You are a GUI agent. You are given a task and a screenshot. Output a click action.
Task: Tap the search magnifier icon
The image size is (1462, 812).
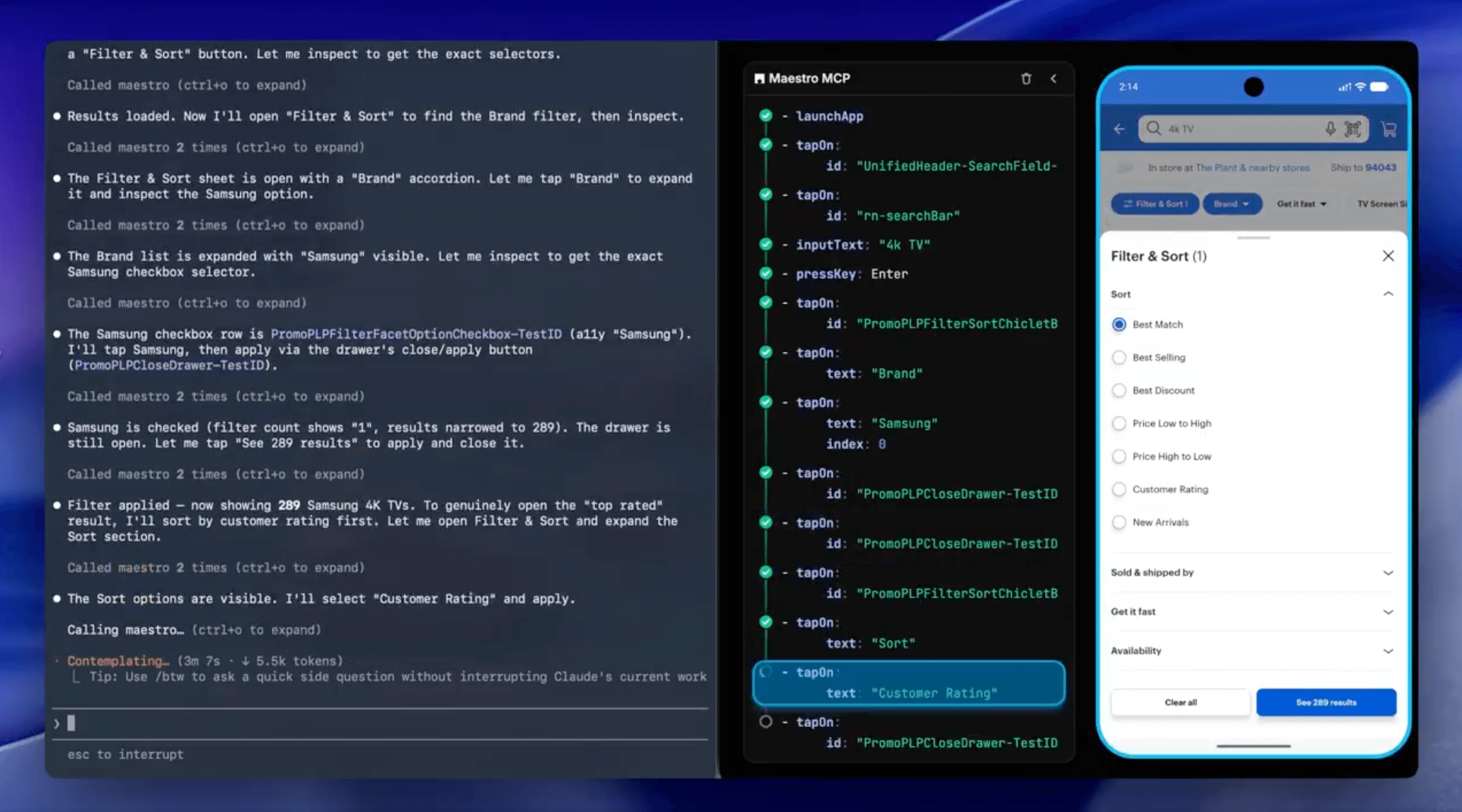1153,128
